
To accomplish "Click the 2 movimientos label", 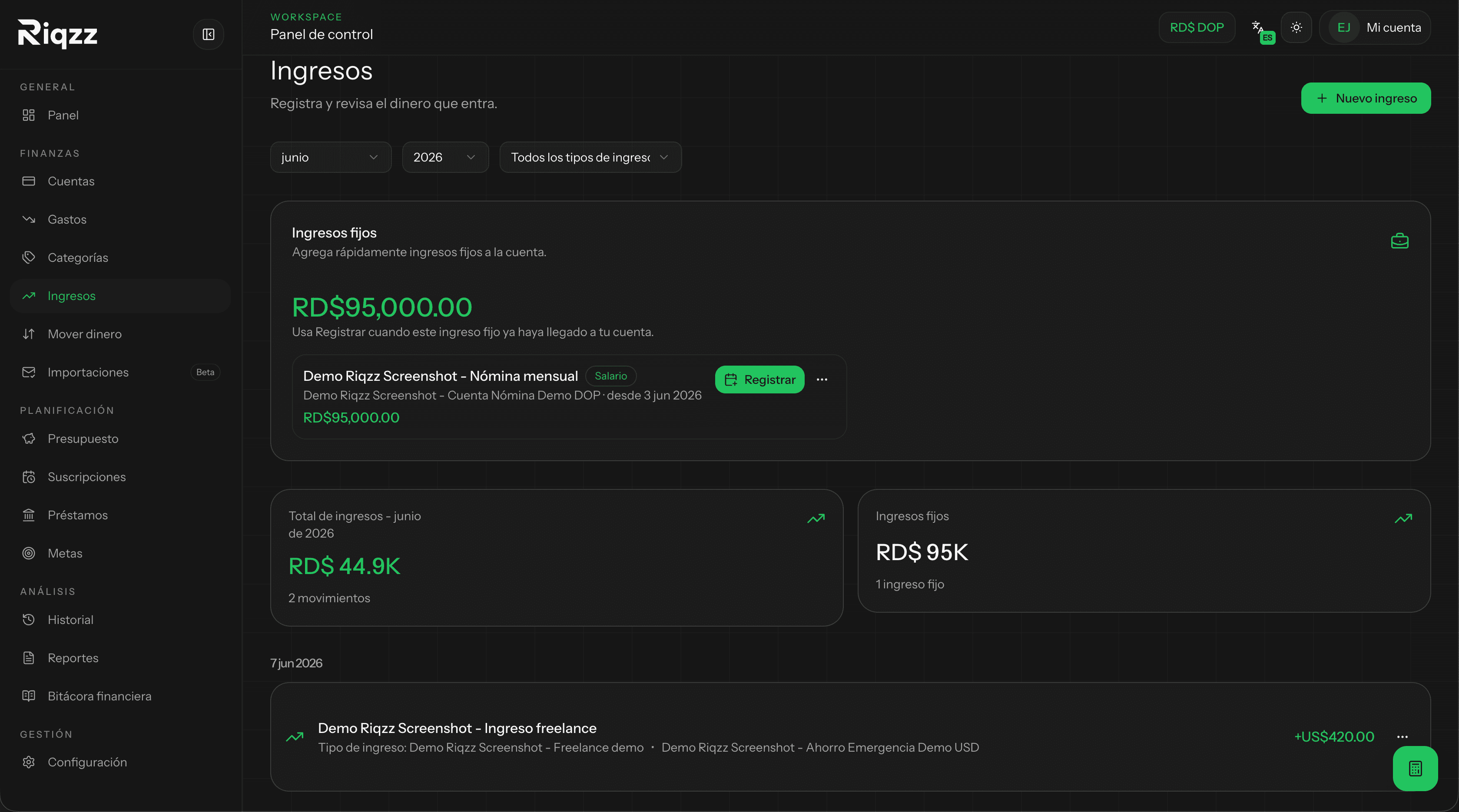I will click(329, 598).
